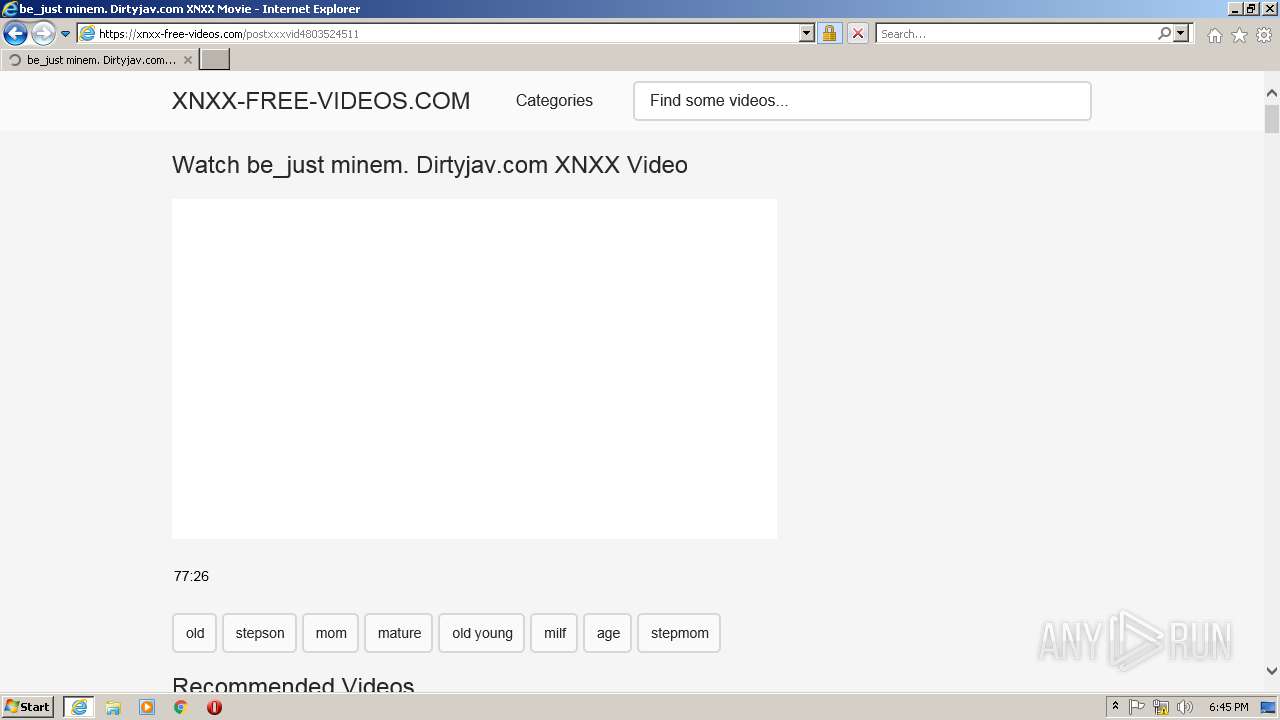
Task: Stop page loading with the X button
Action: (858, 33)
